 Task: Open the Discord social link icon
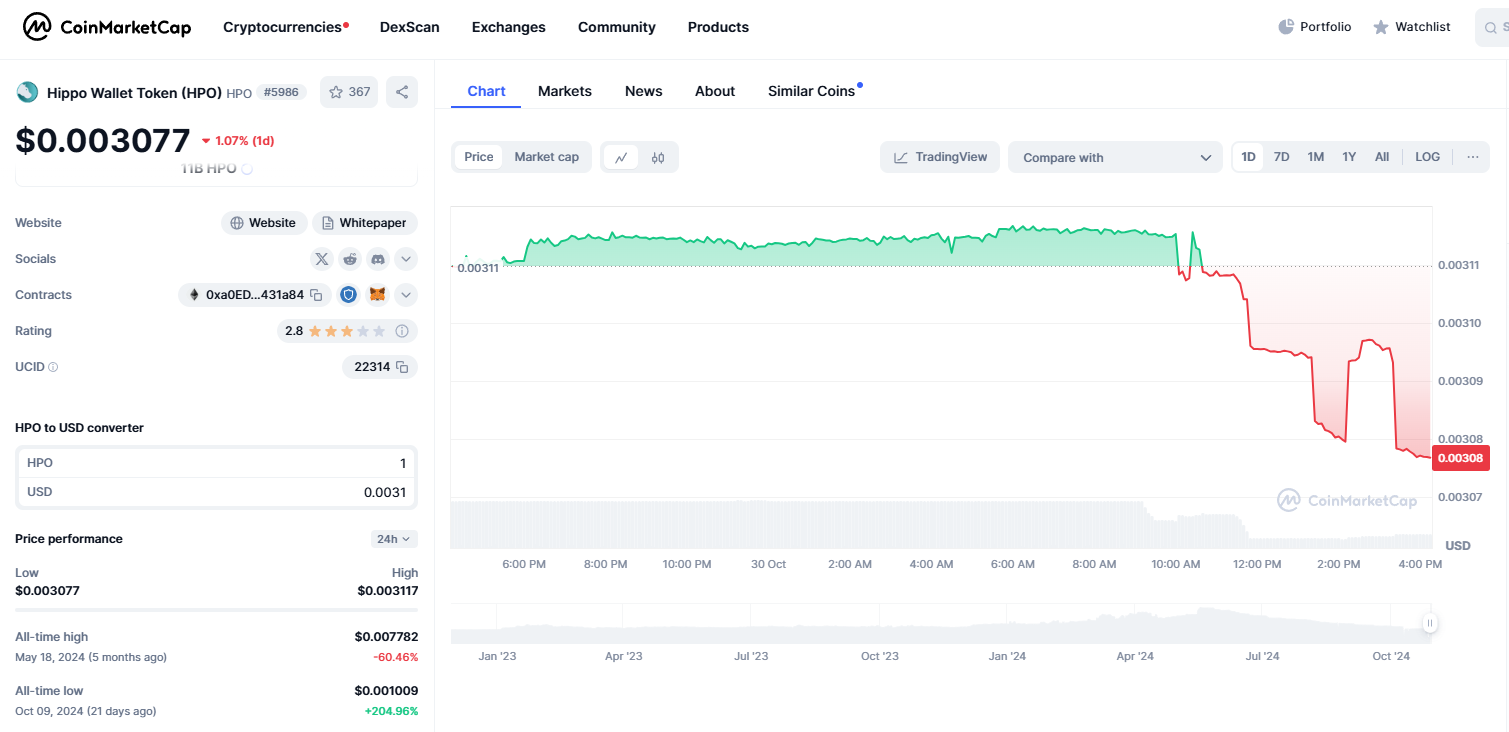(x=378, y=259)
